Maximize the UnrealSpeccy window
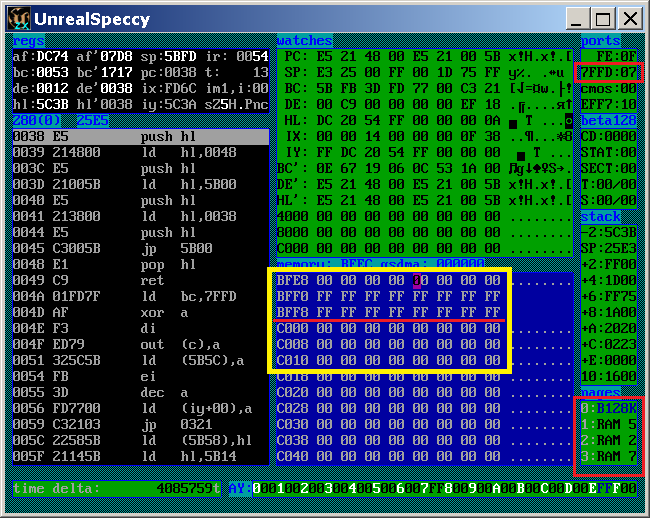The image size is (650, 518). (603, 19)
